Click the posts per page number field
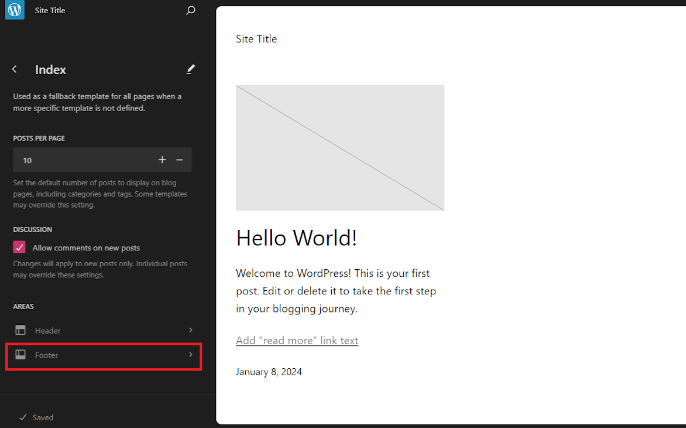Image resolution: width=686 pixels, height=428 pixels. coord(80,160)
